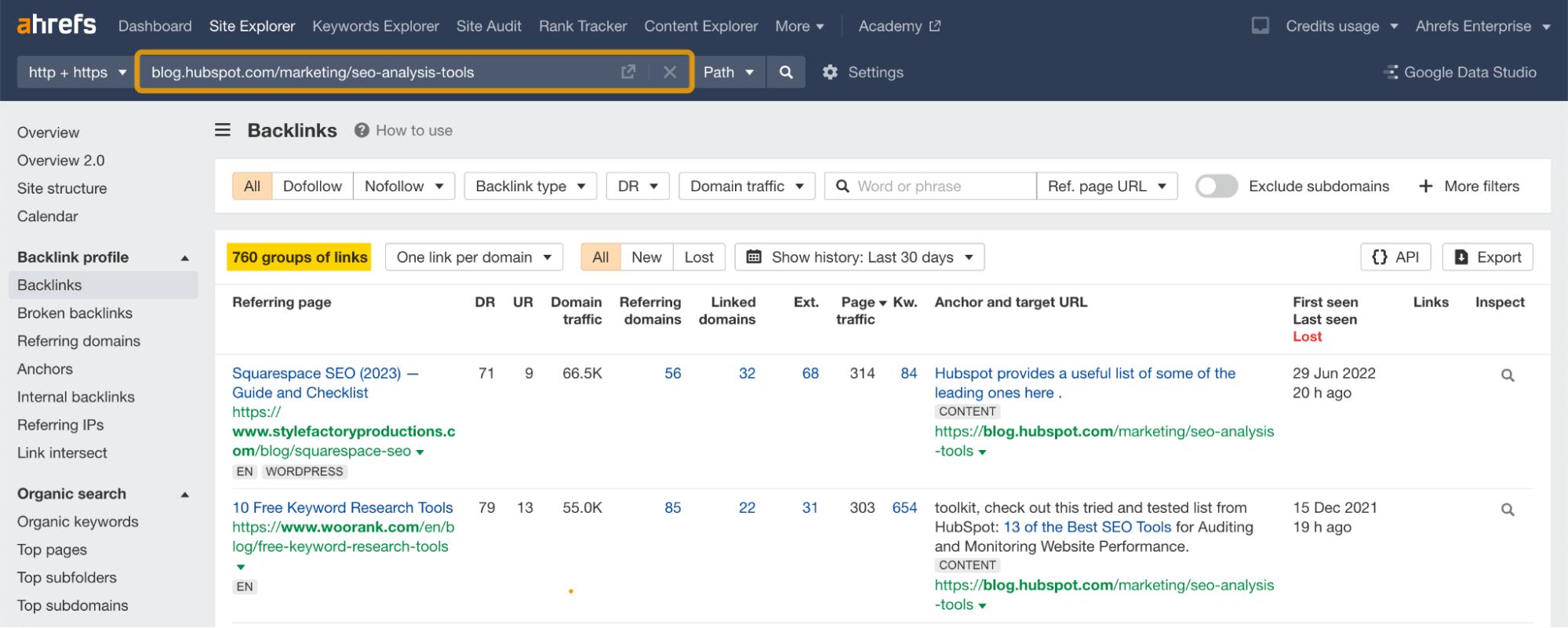
Task: Expand the woorank URL caret
Action: [240, 567]
